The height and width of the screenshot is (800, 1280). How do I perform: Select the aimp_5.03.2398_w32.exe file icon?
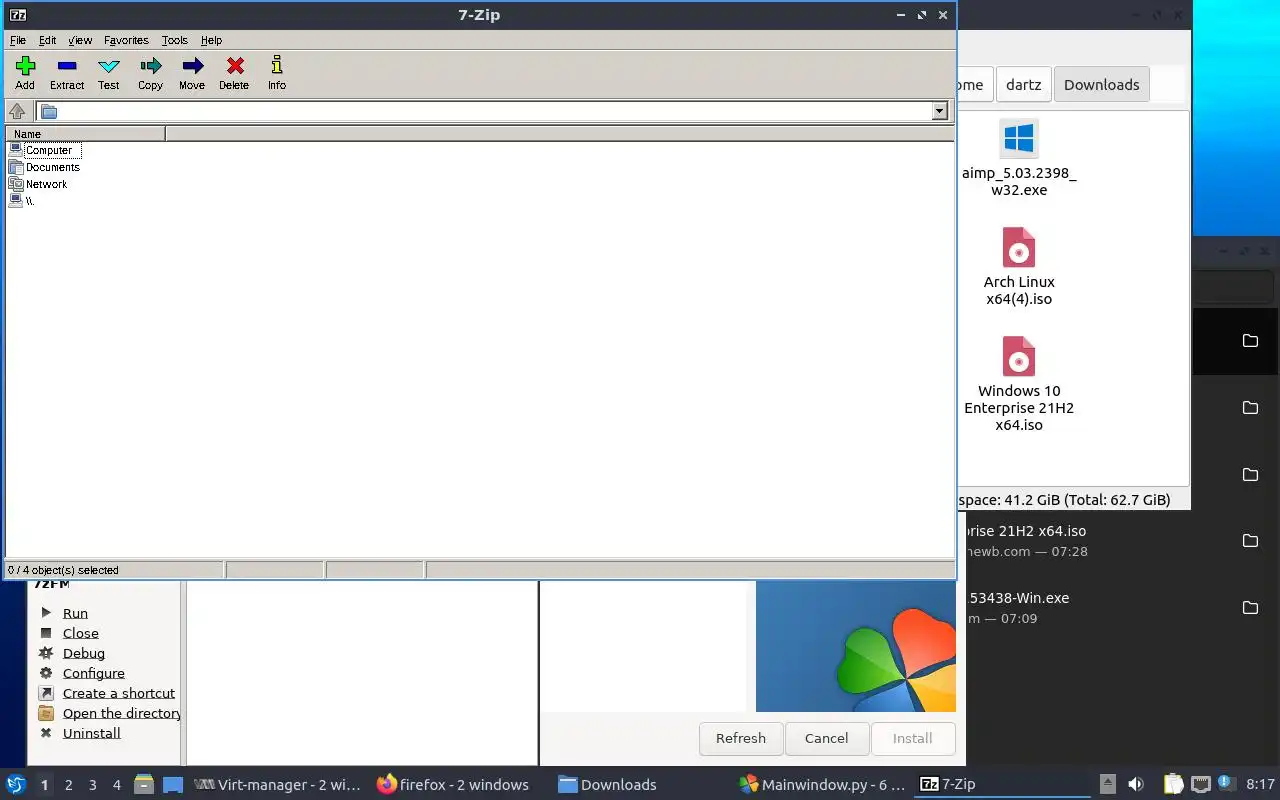point(1019,139)
